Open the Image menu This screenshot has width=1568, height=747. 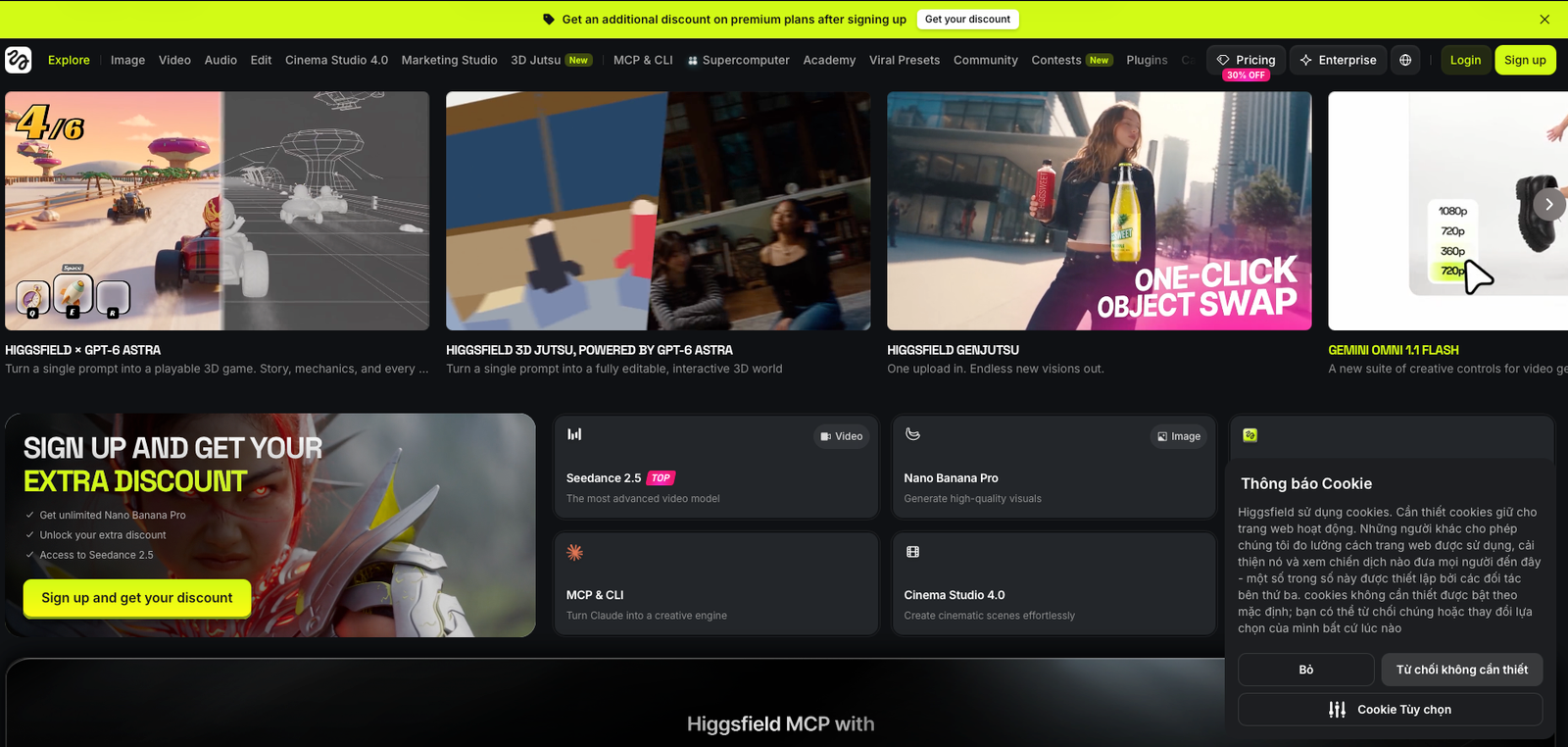click(127, 60)
